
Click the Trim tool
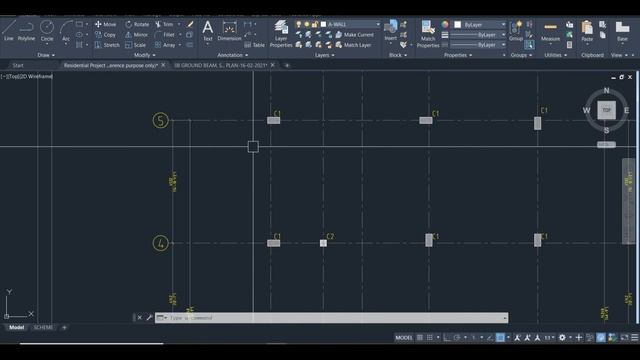[164, 24]
